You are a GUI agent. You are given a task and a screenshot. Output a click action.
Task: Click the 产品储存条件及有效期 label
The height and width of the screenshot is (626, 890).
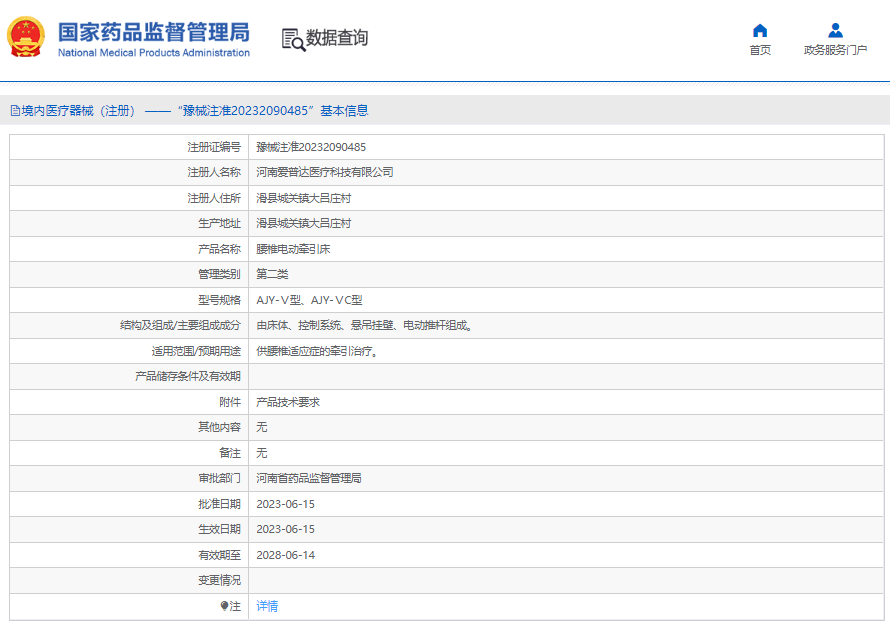188,376
